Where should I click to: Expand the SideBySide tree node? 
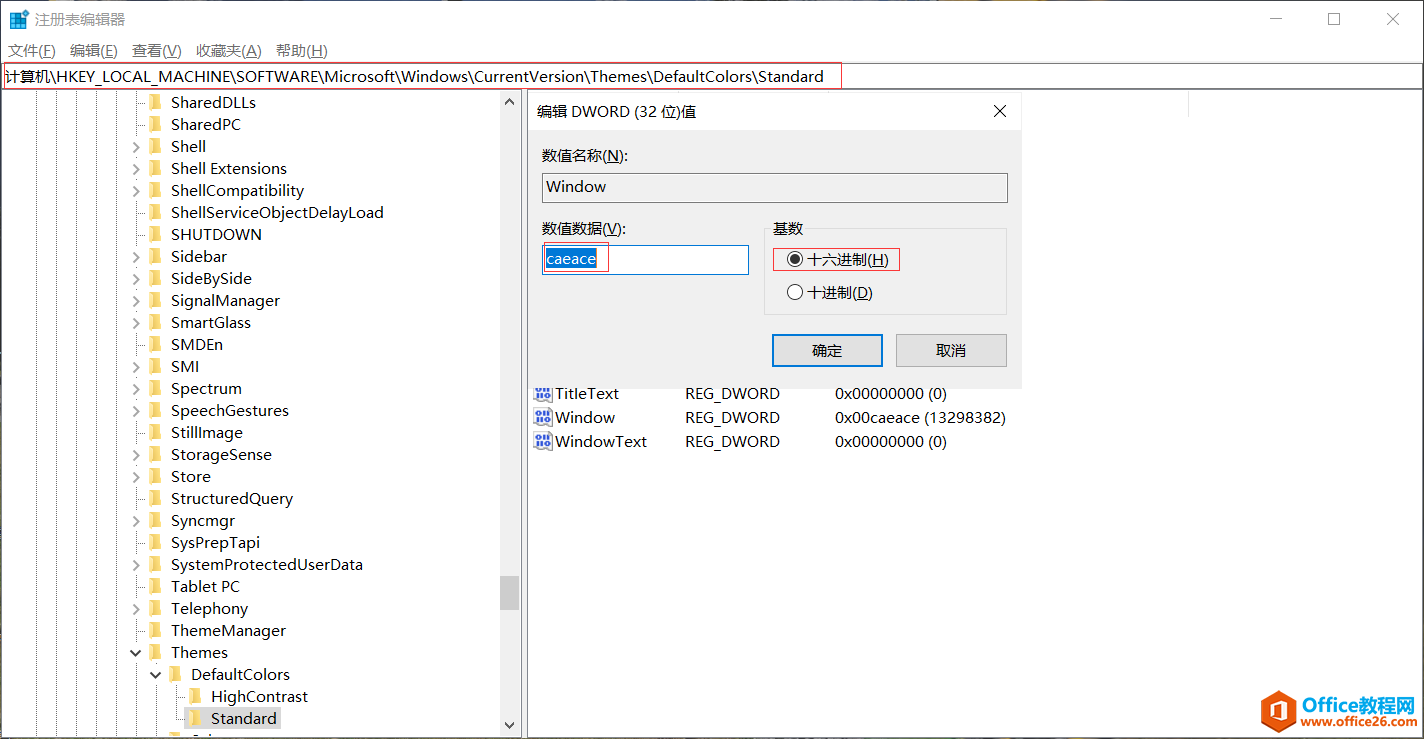tap(136, 278)
